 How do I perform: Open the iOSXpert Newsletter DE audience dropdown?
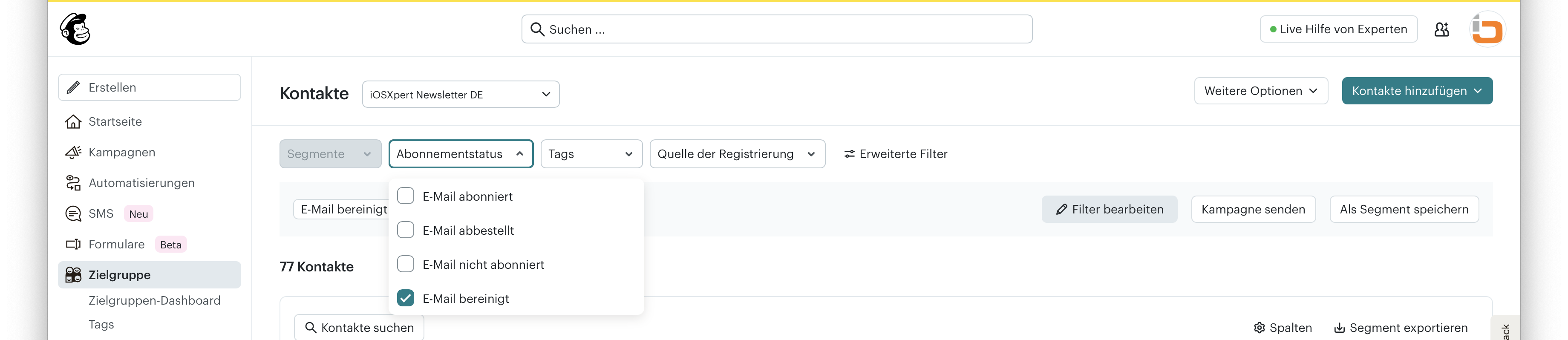click(x=461, y=94)
